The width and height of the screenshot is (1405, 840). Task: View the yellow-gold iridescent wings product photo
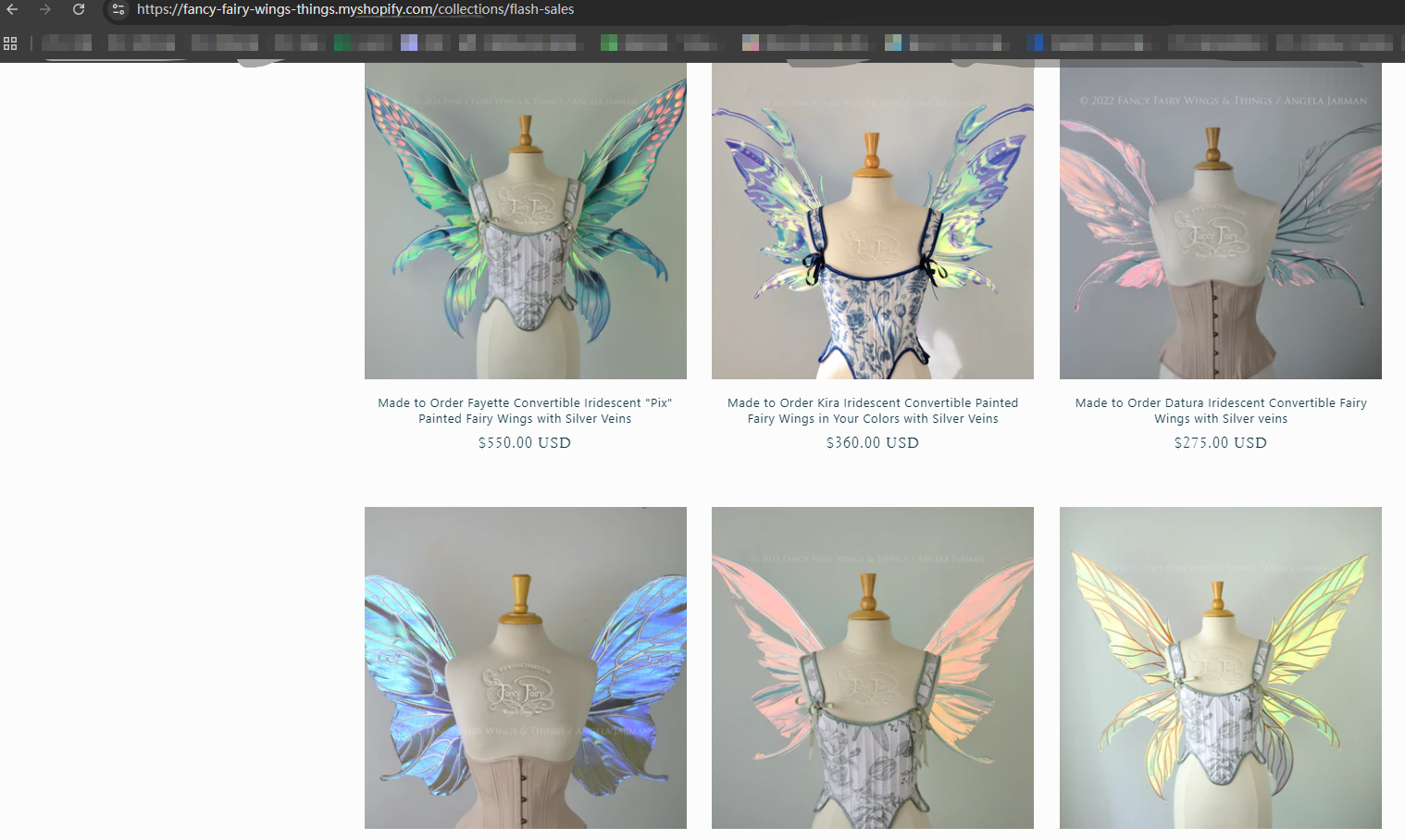[x=1221, y=668]
